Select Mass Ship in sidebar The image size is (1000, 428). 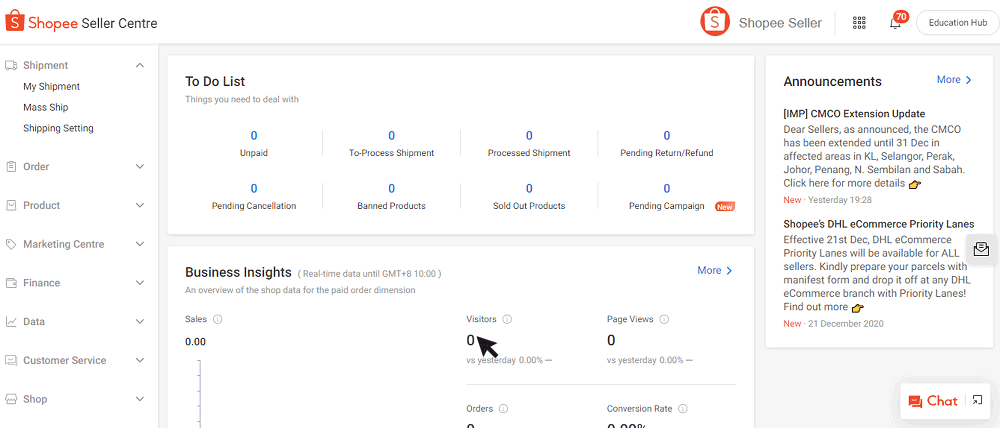[46, 107]
